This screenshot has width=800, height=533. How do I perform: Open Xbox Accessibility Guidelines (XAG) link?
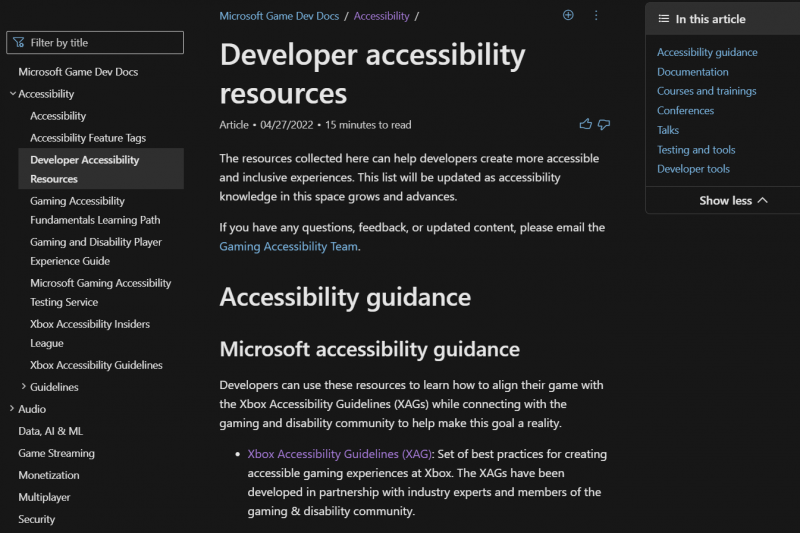tap(339, 454)
